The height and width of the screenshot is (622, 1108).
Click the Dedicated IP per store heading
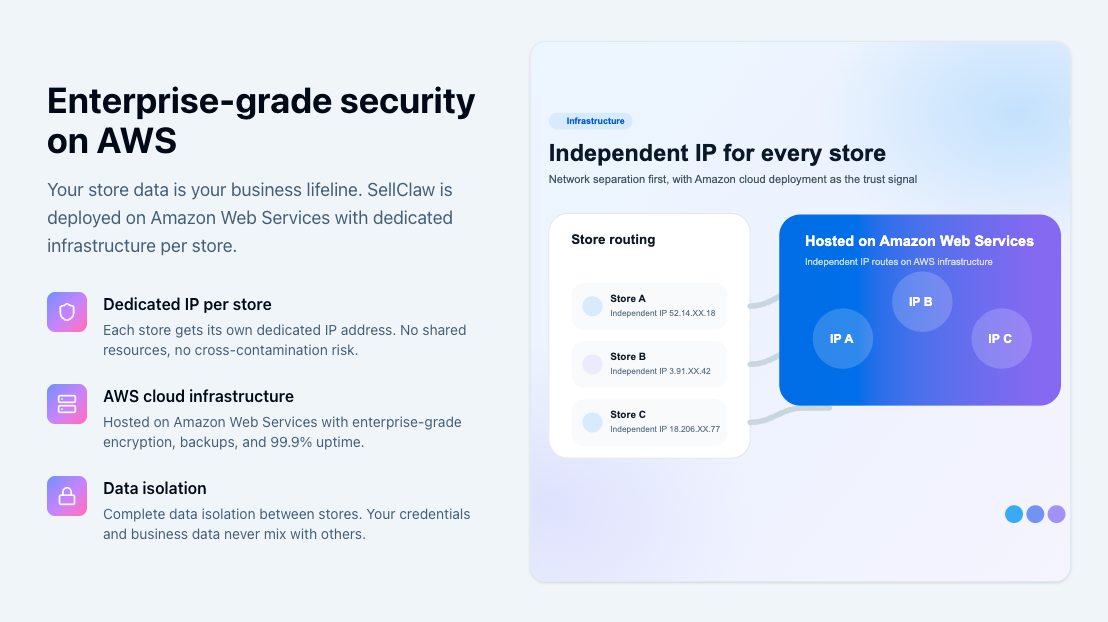pos(187,305)
